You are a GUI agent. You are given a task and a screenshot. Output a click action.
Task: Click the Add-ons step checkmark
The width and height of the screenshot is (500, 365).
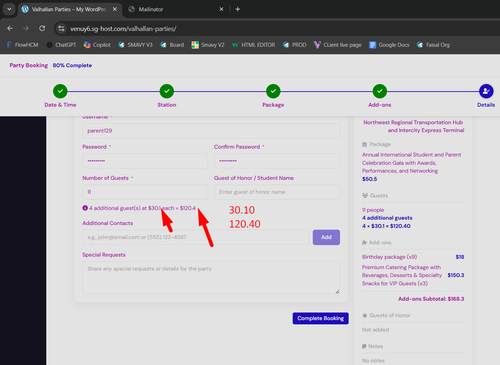tap(380, 91)
